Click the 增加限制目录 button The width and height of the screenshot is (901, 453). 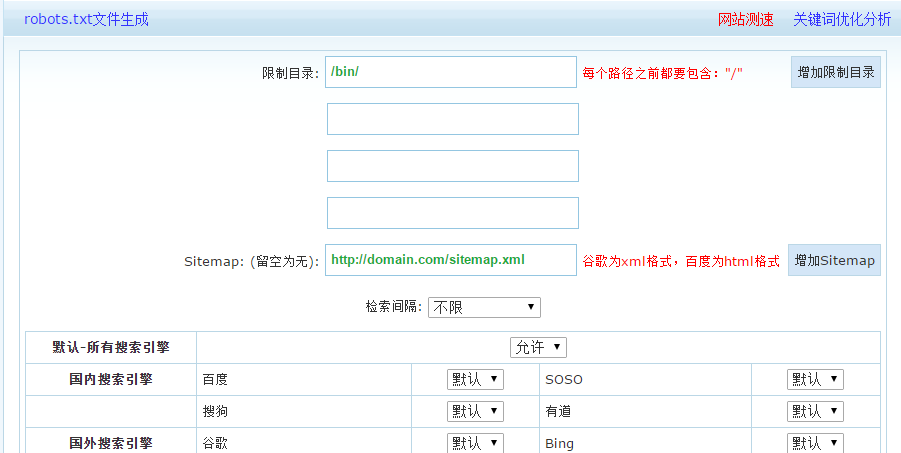[x=835, y=72]
